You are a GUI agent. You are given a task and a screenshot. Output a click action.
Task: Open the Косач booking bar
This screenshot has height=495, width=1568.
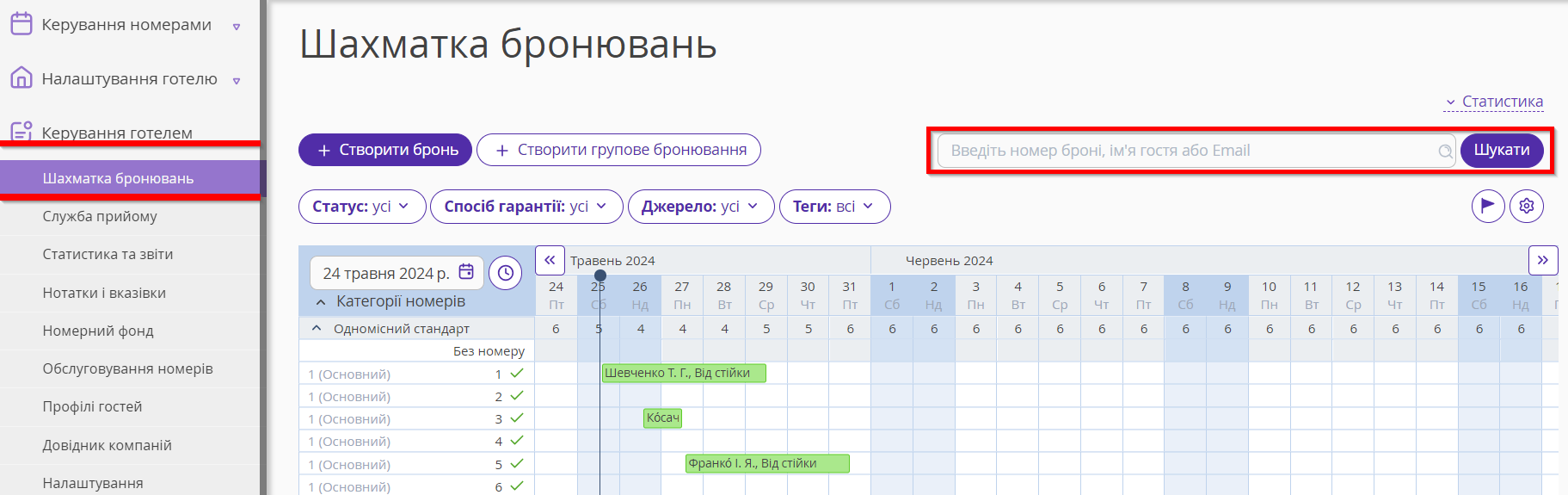coord(662,418)
